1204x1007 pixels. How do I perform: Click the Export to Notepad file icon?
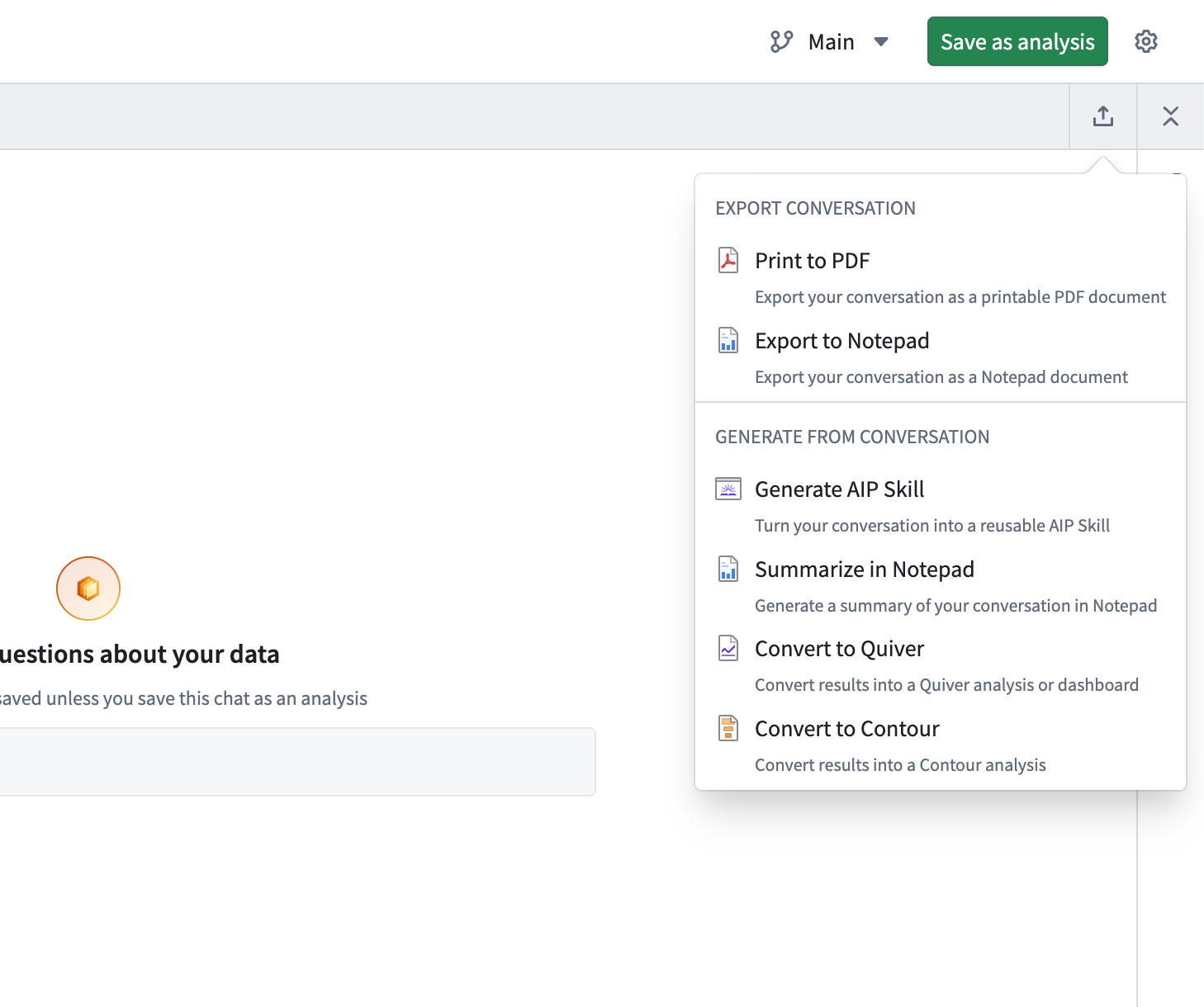click(x=728, y=340)
